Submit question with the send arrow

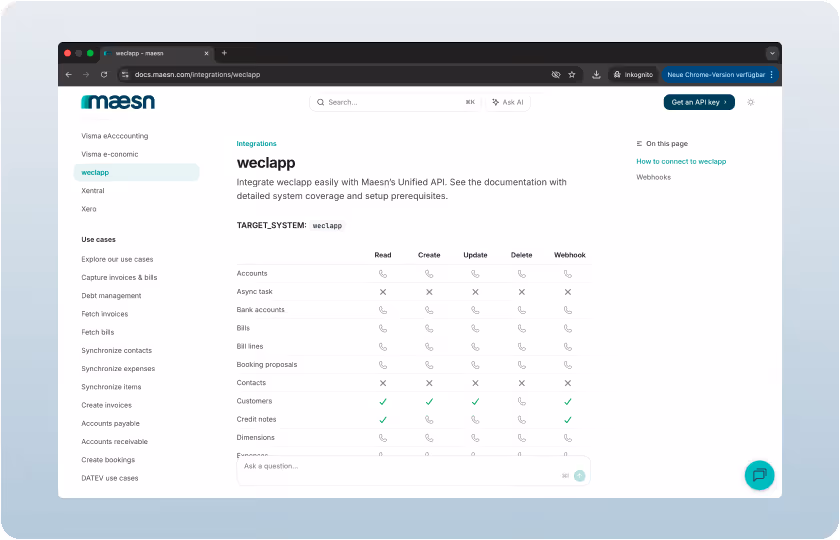(x=580, y=476)
